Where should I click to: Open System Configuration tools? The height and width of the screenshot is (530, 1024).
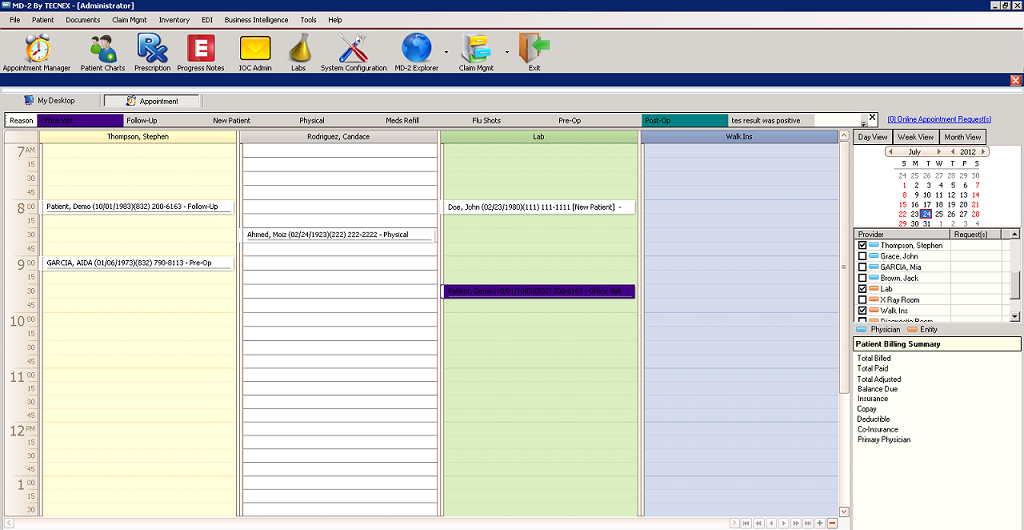point(353,53)
